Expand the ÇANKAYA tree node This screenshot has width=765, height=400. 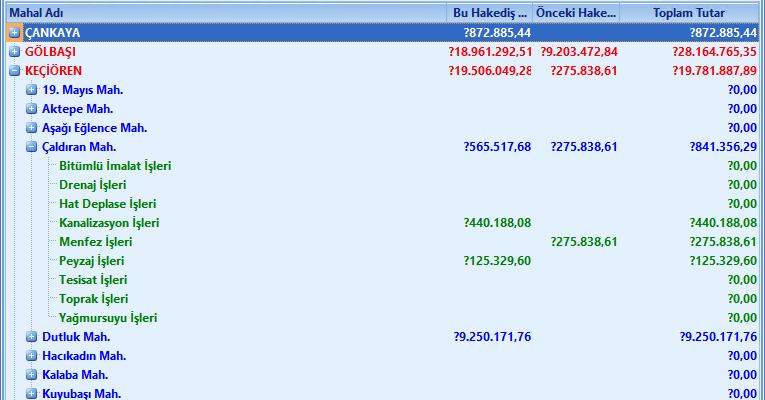pos(14,33)
